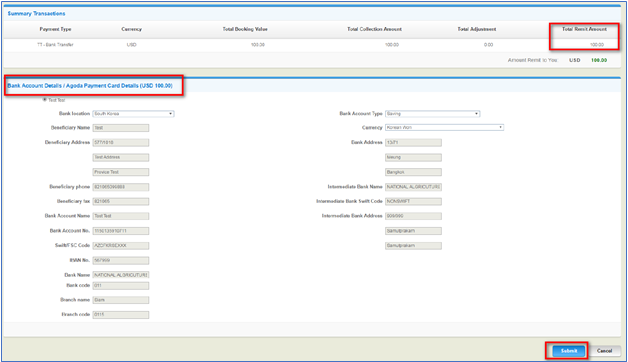Image resolution: width=628 pixels, height=362 pixels.
Task: Click the Total Adjustment column header
Action: (x=477, y=29)
